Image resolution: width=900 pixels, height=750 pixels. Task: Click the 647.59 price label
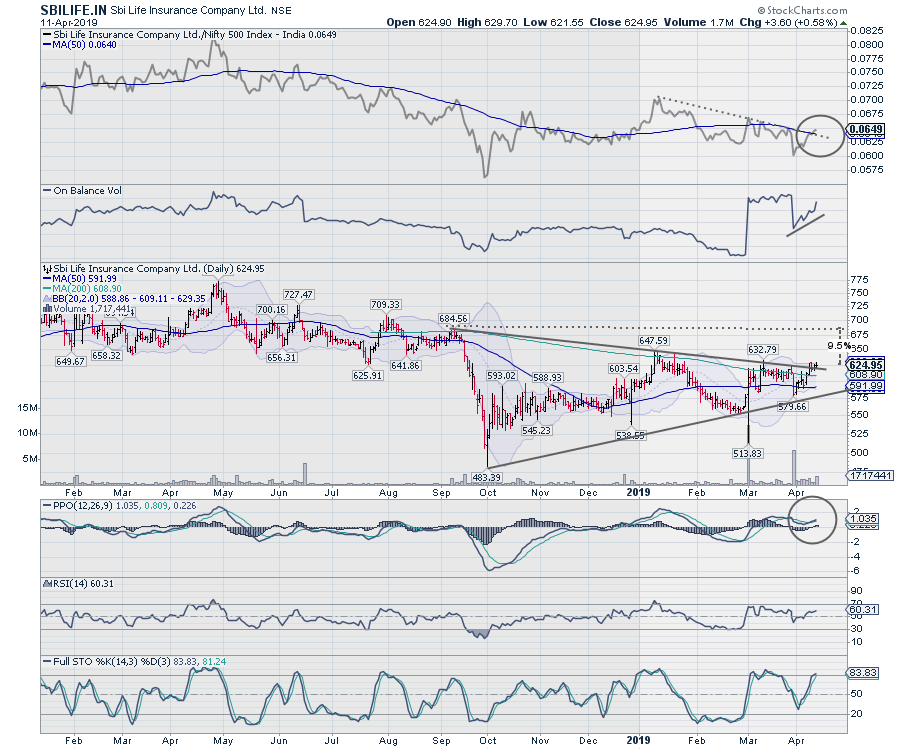[654, 341]
